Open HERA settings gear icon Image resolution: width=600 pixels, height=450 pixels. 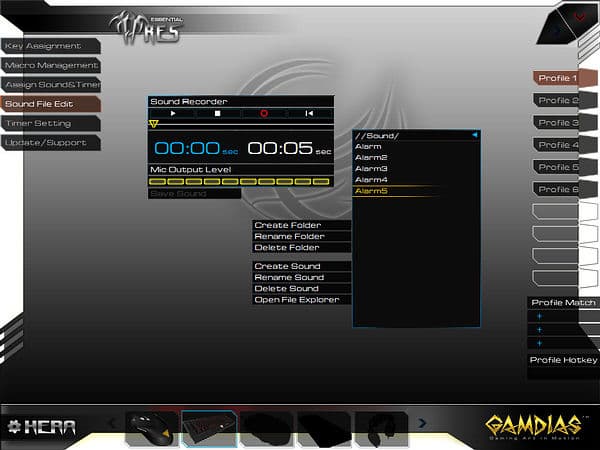pyautogui.click(x=14, y=427)
